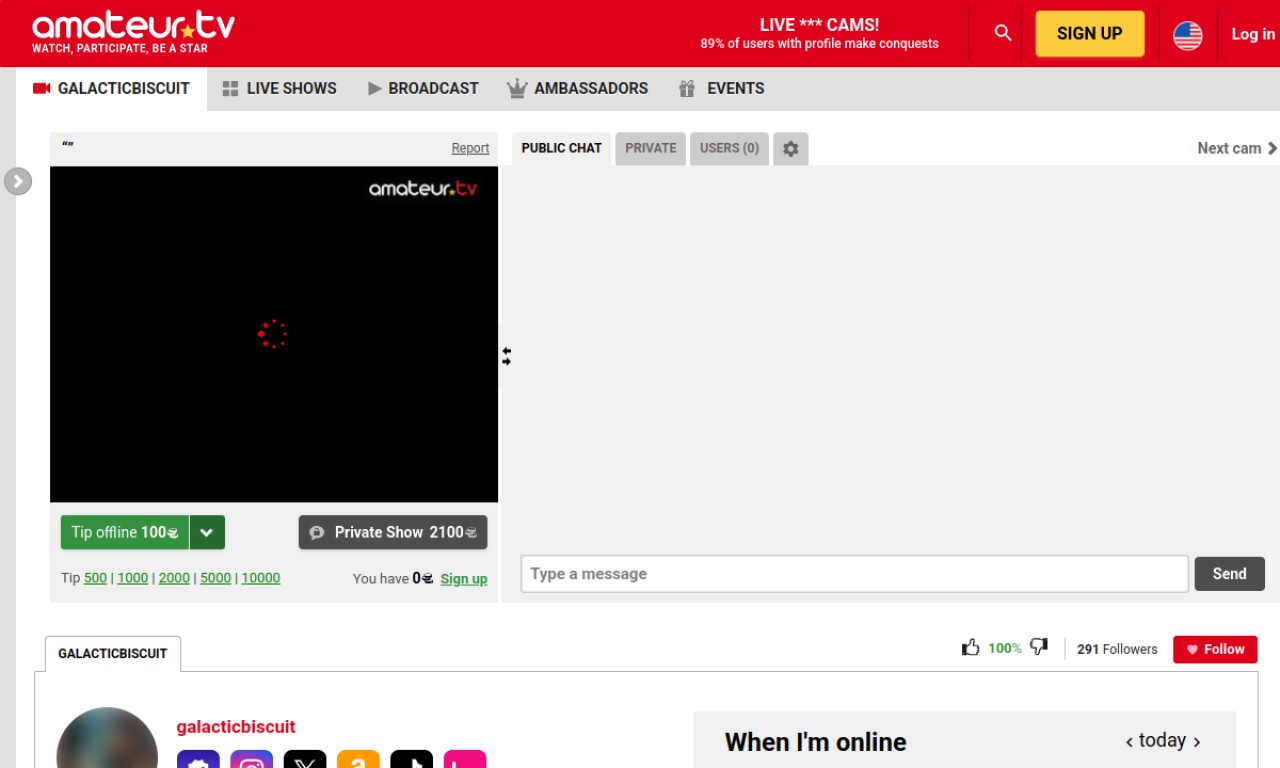Open the Instagram profile icon

coord(252,760)
